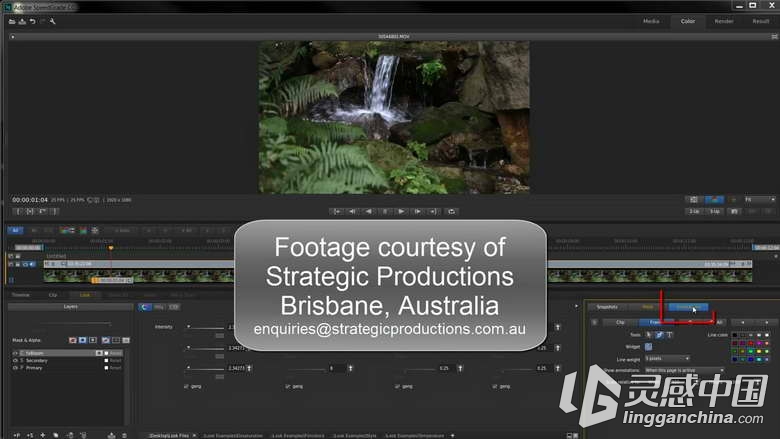Open the Line weight dropdown

tap(667, 358)
